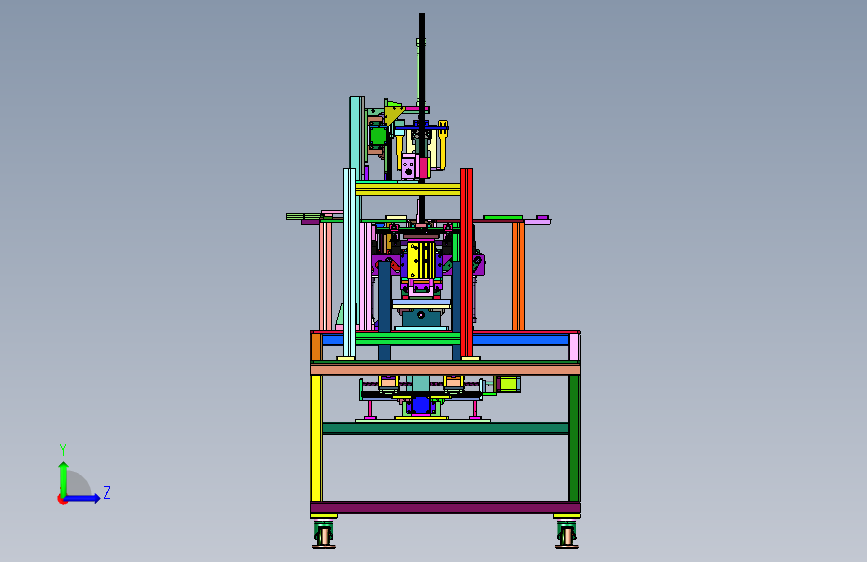867x562 pixels.
Task: Select the purple bottom beam of the frame
Action: (445, 507)
